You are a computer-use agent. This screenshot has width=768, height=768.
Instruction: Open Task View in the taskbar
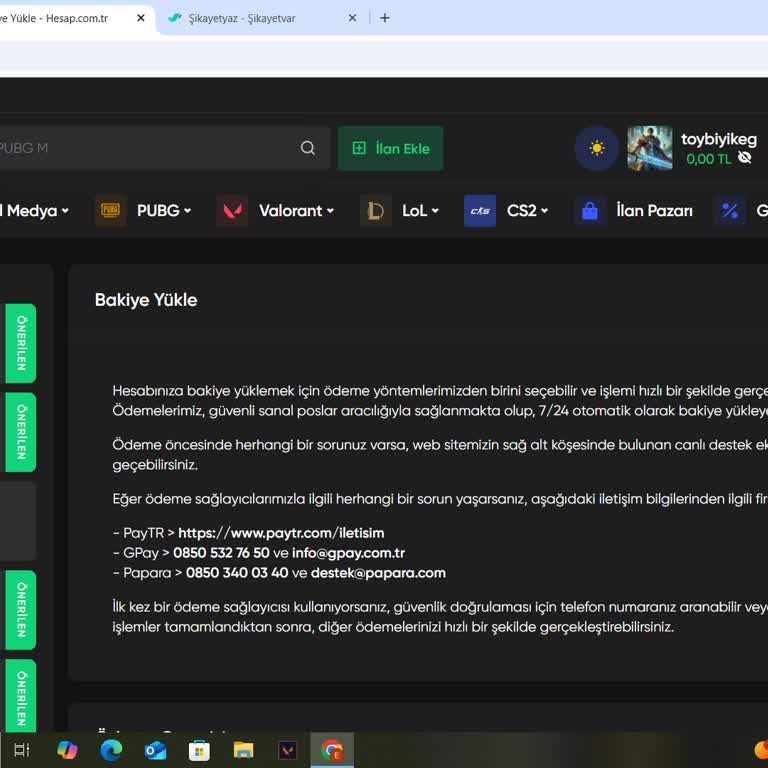coord(22,750)
